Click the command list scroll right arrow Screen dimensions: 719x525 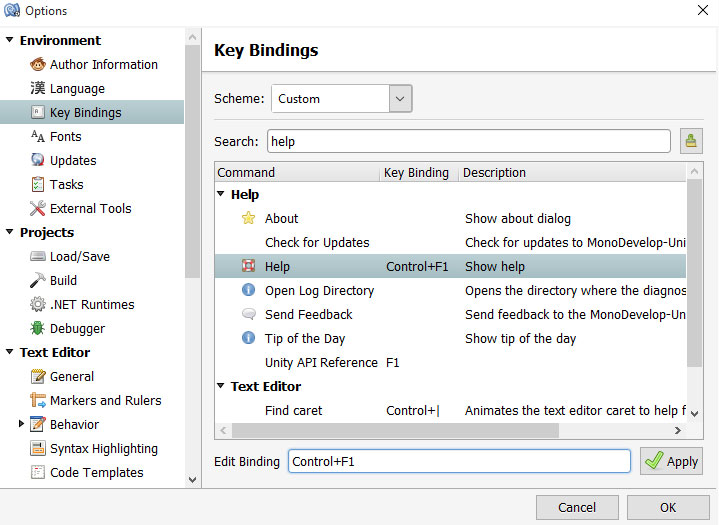(678, 430)
